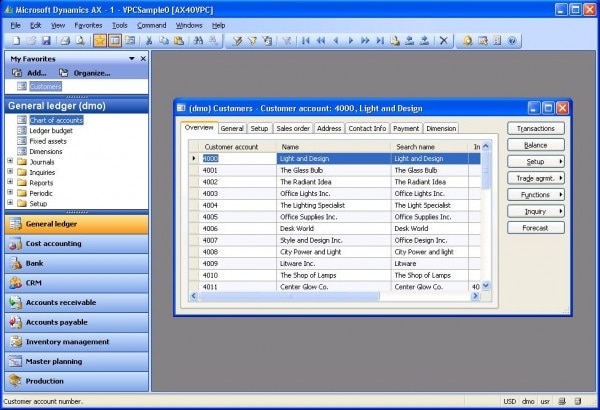Image resolution: width=600 pixels, height=410 pixels.
Task: Open My Favorites dropdown arrow
Action: [132, 59]
